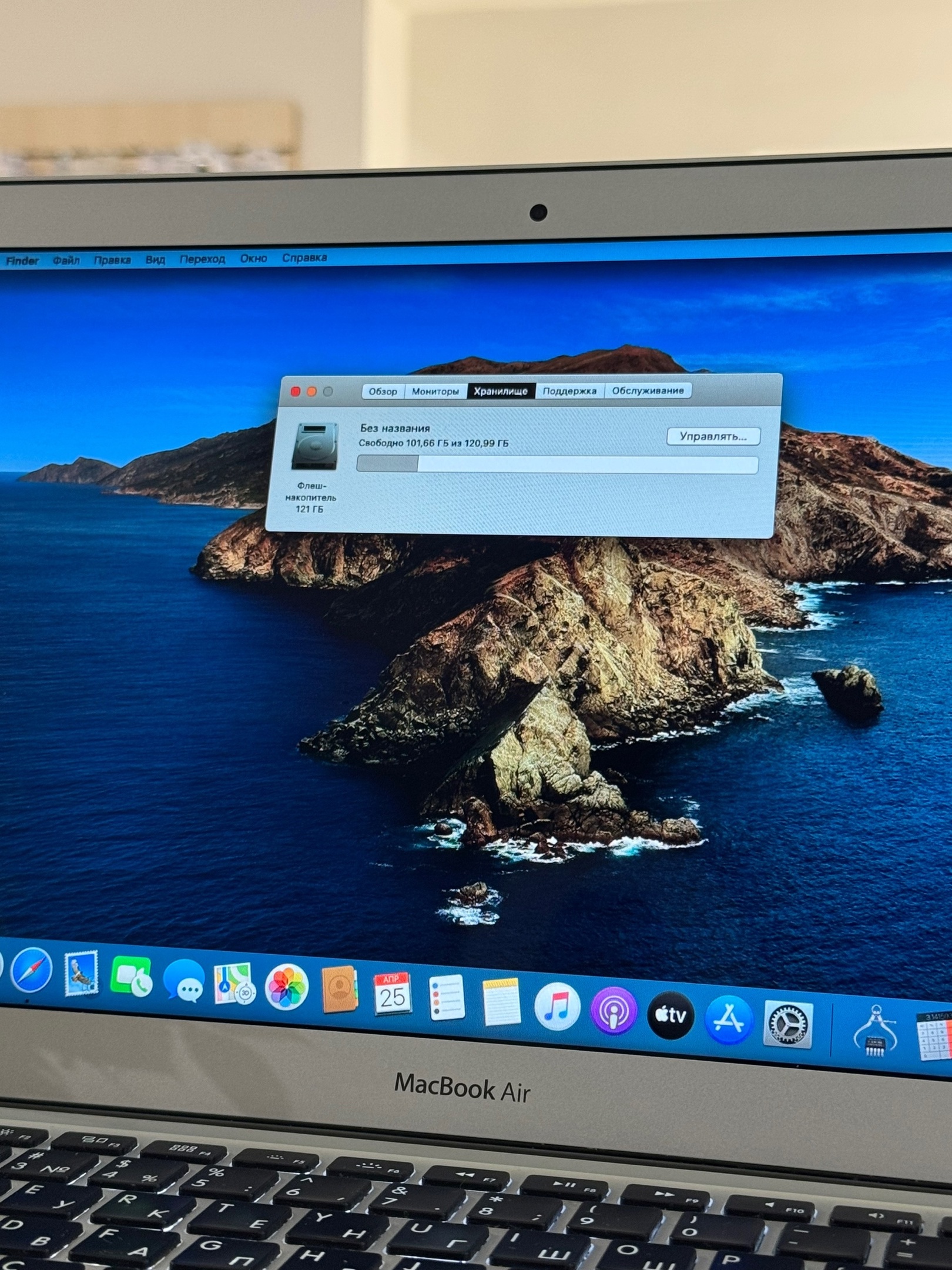Viewport: 952px width, 1270px height.
Task: Open FaceTime in the Dock
Action: click(131, 977)
